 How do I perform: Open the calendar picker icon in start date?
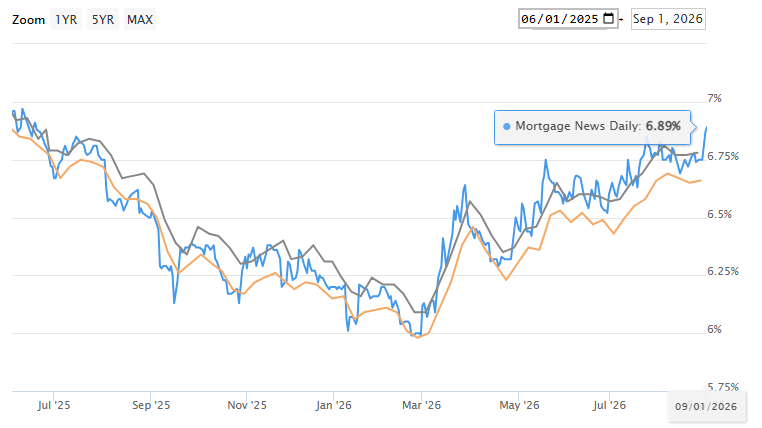point(608,18)
